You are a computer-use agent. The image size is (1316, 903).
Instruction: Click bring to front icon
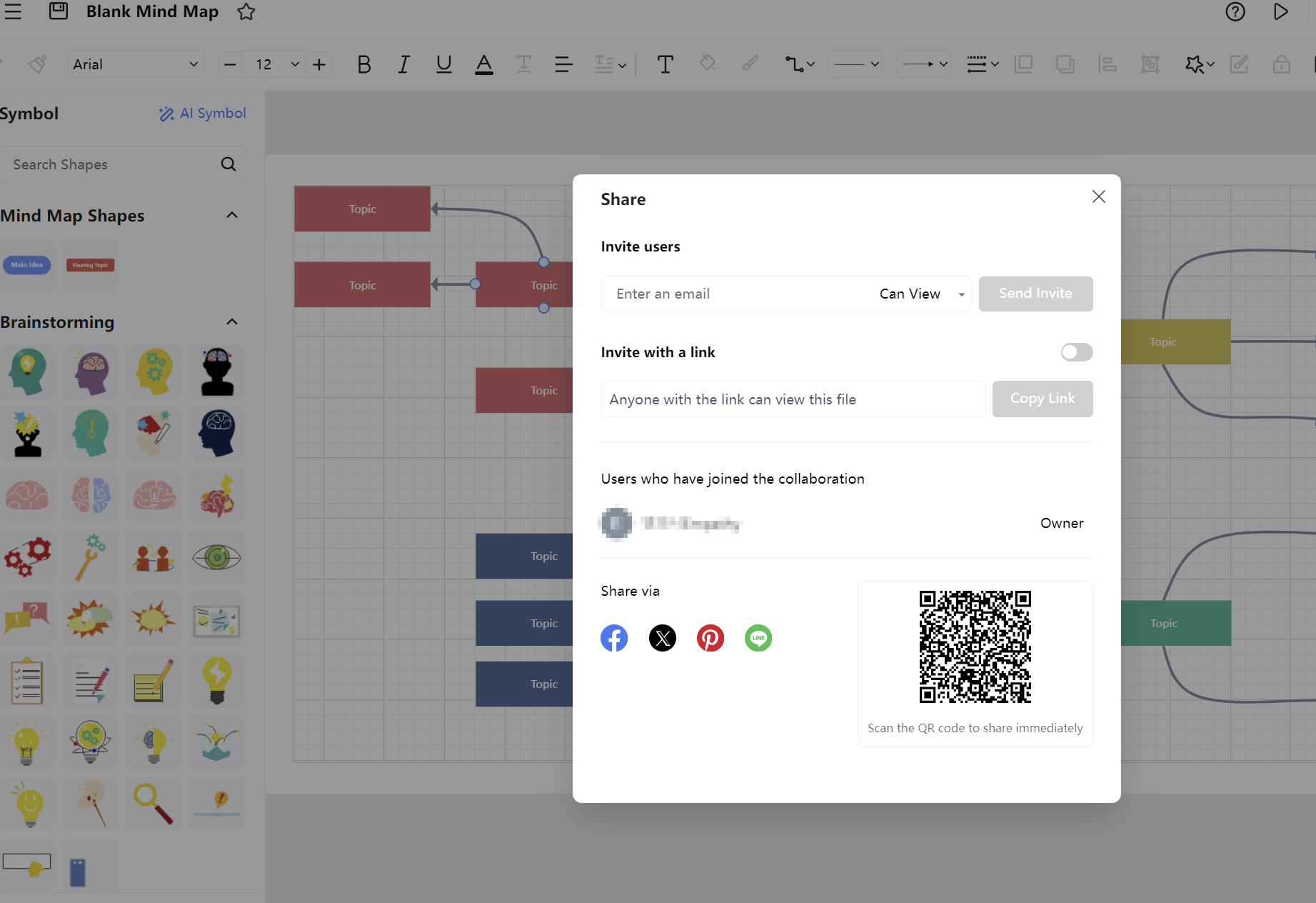pyautogui.click(x=1023, y=64)
